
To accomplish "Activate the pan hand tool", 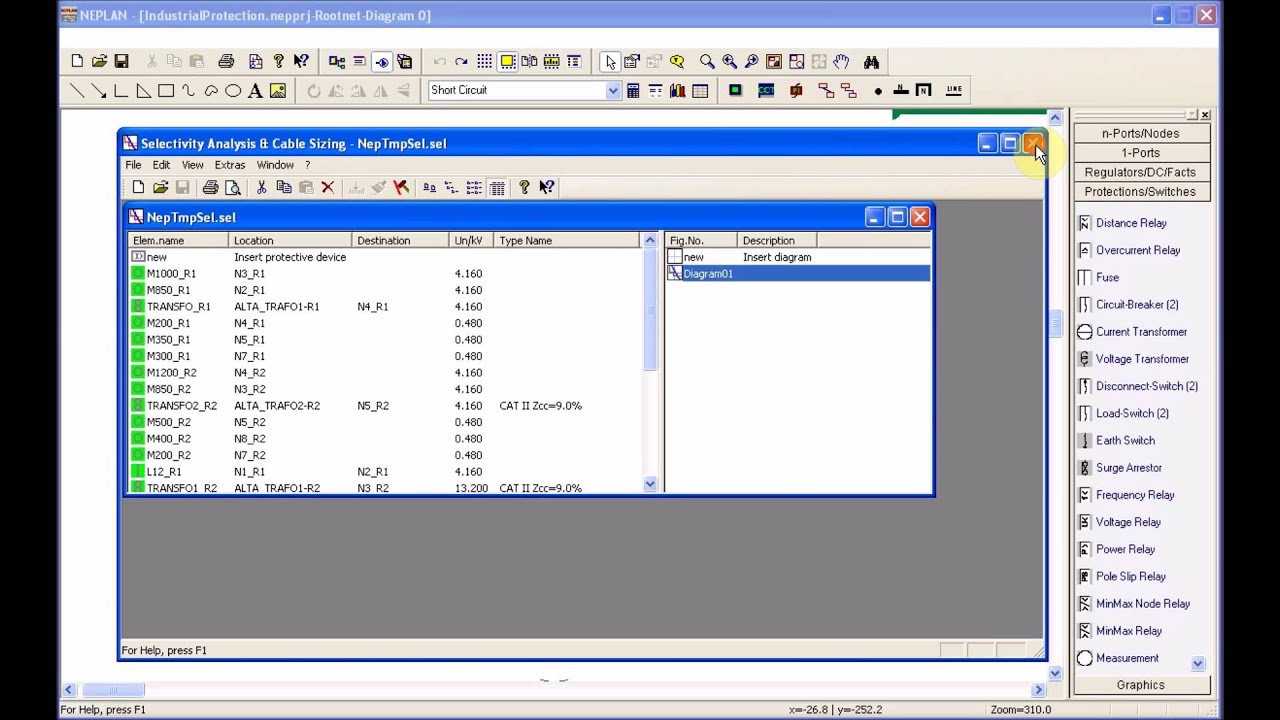I will pos(841,62).
